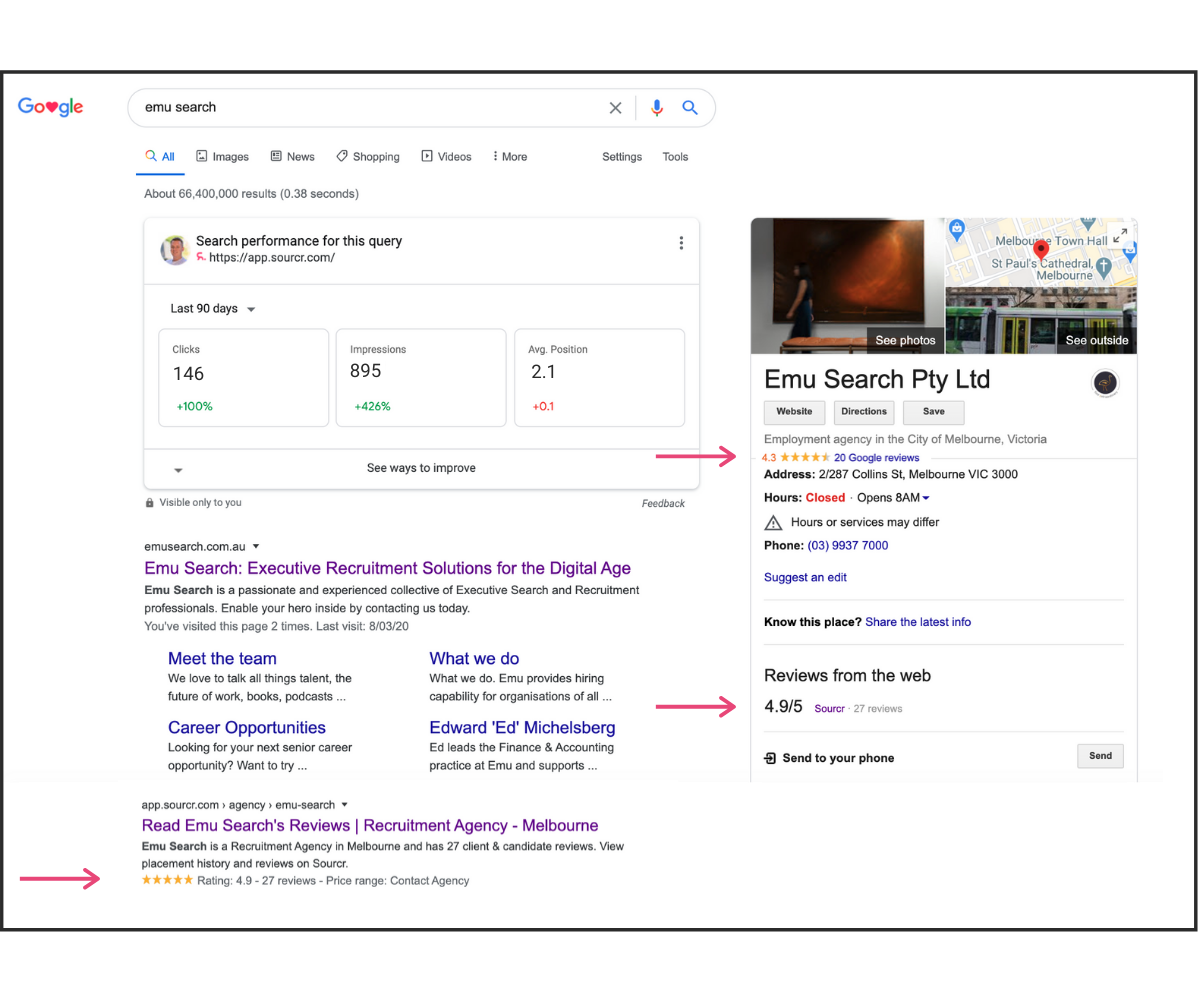Open the Clicks metric card
This screenshot has width=1200, height=1000.
(x=244, y=378)
